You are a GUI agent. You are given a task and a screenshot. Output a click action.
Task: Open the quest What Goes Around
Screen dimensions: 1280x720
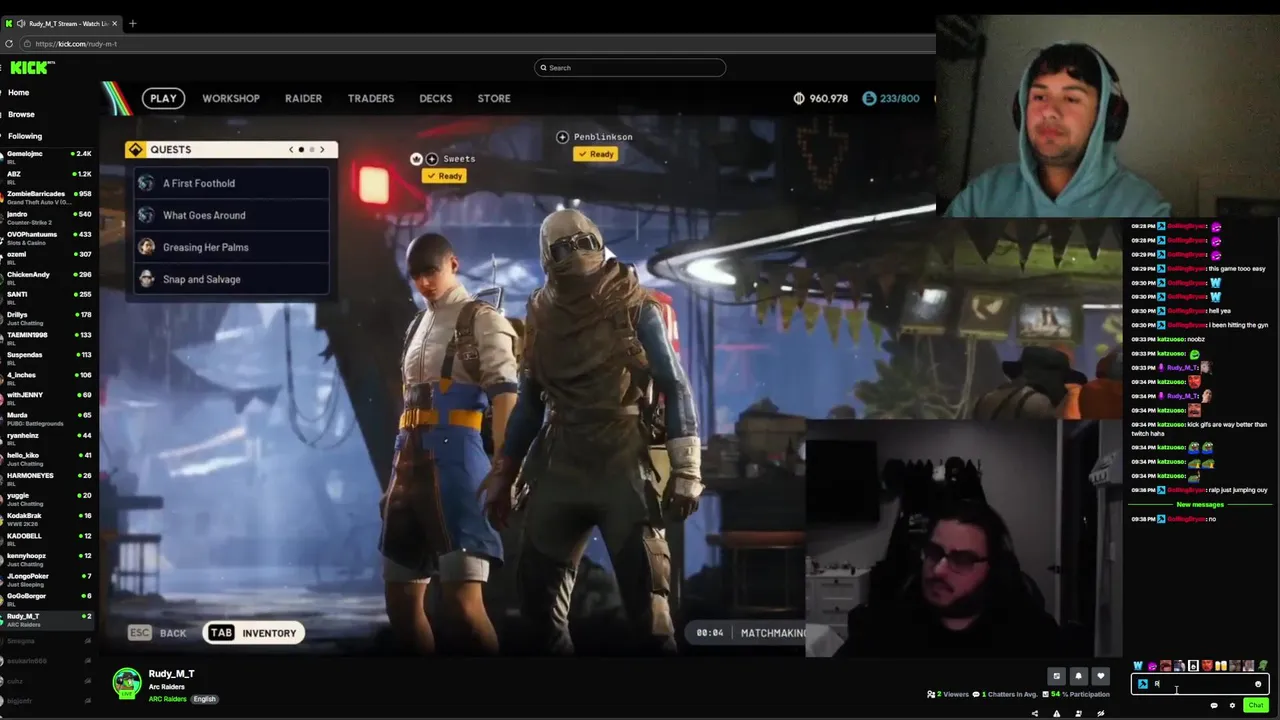[231, 215]
